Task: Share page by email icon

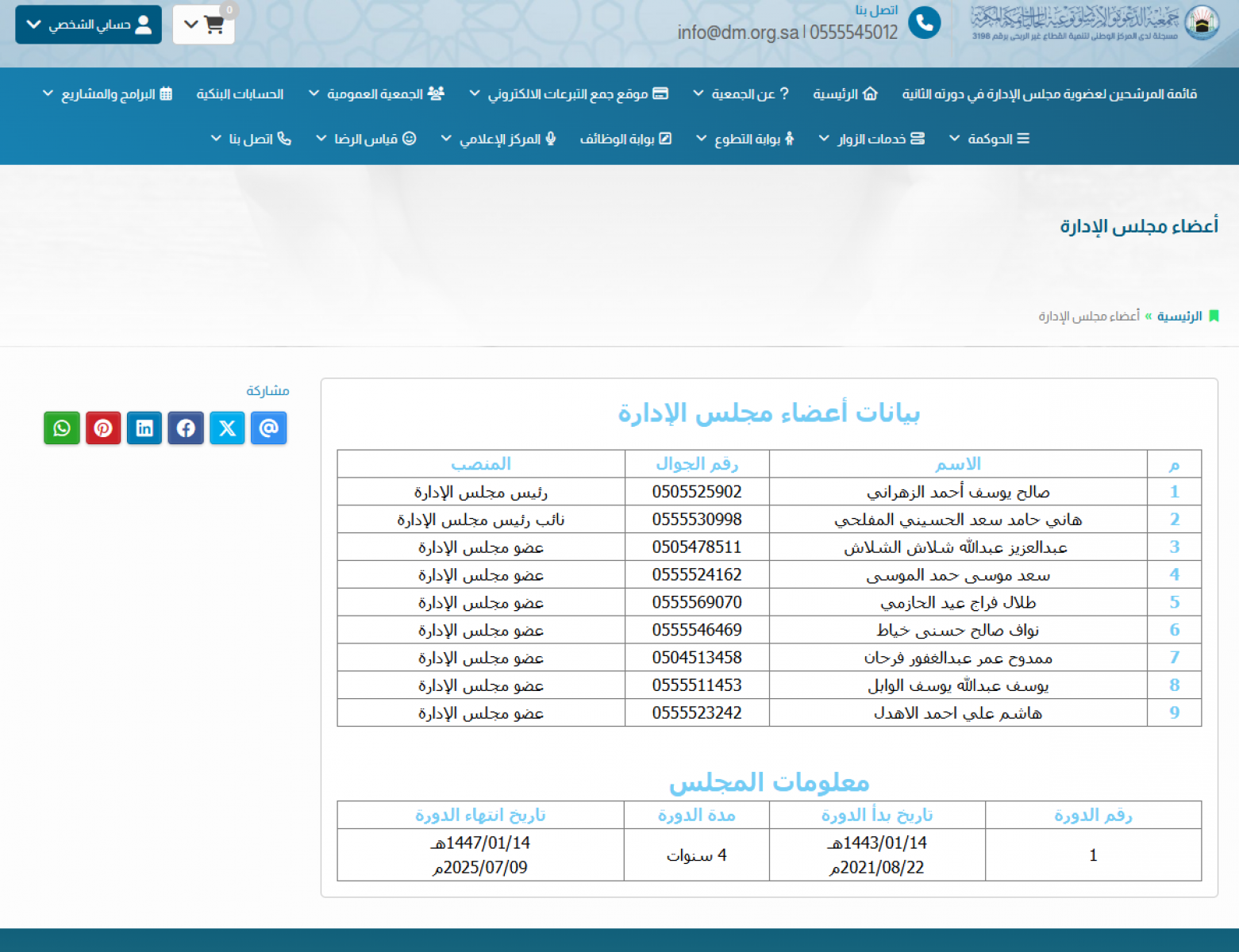Action: 269,428
